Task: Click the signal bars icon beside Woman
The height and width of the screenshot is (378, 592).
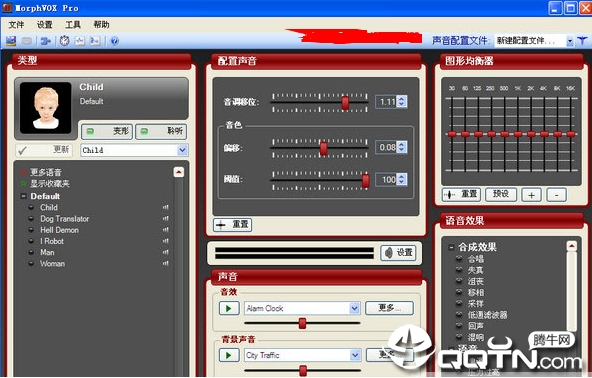Action: pyautogui.click(x=165, y=264)
